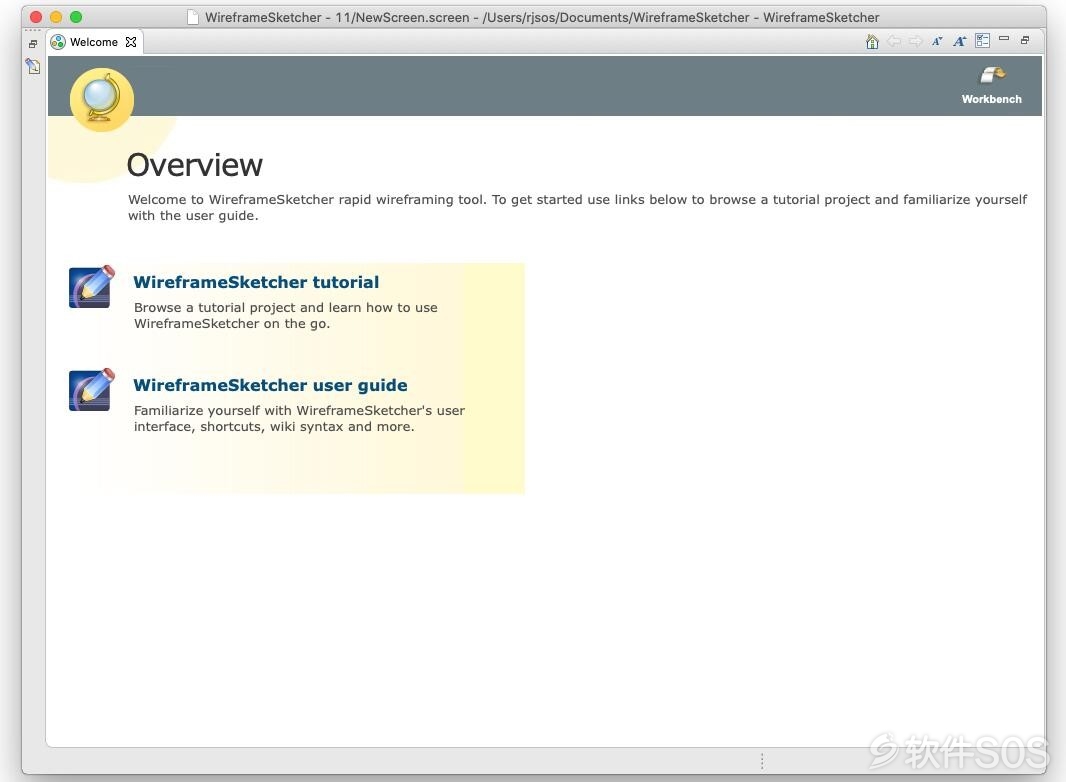
Task: Click the welcome paragraph about rapid wireframing tool
Action: click(x=577, y=207)
